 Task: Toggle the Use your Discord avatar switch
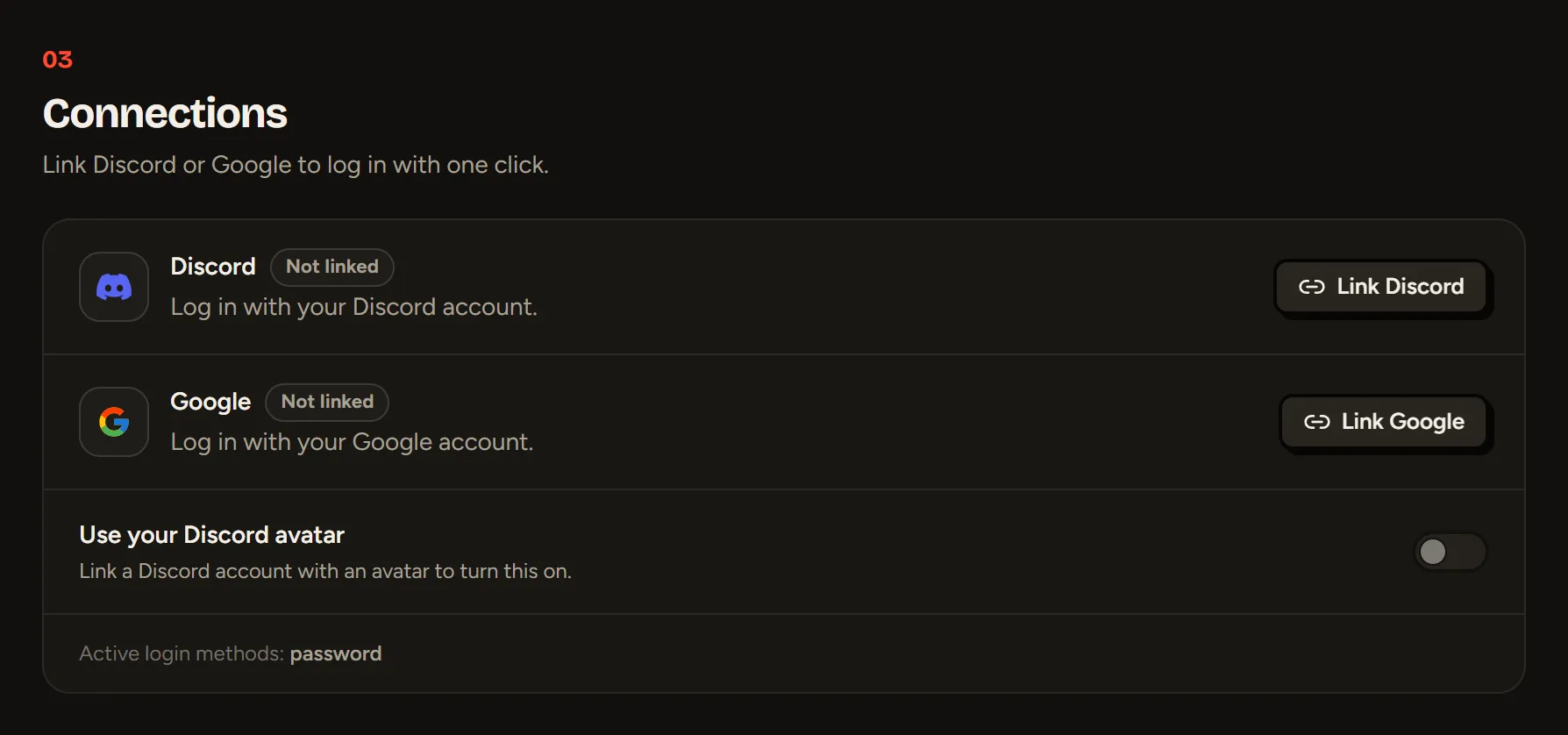(x=1450, y=552)
